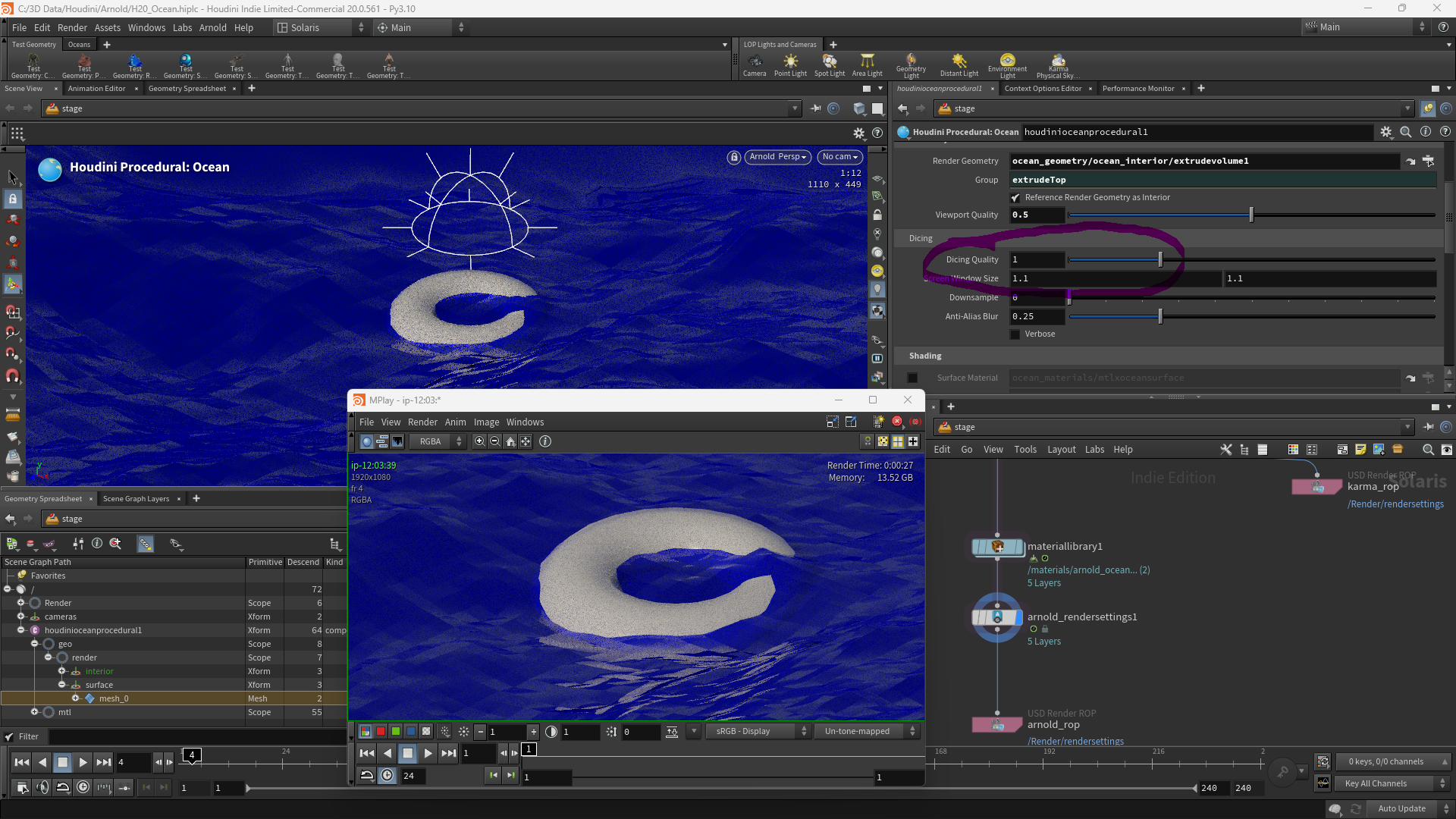Switch to Geometry Spreadsheet tab beside Animation Editor
Screen dimensions: 1456x819
[187, 89]
